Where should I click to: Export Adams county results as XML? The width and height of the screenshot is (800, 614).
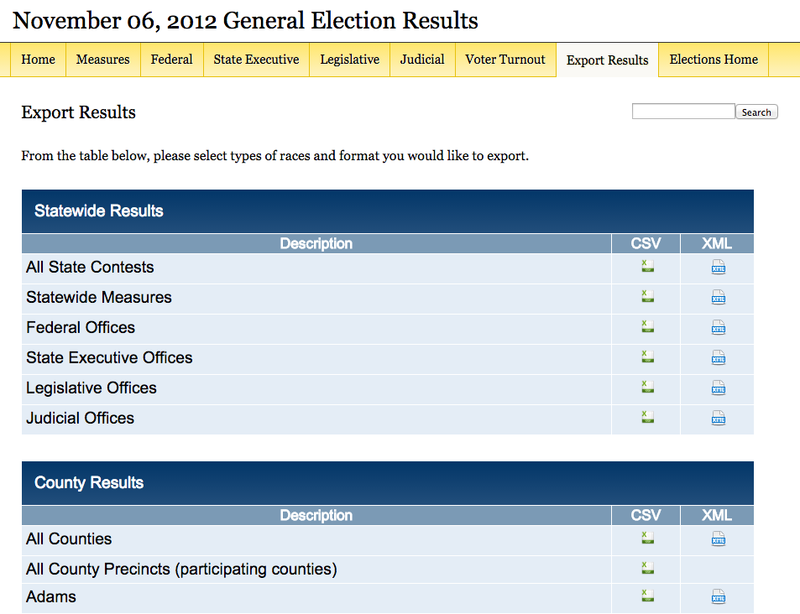point(718,597)
